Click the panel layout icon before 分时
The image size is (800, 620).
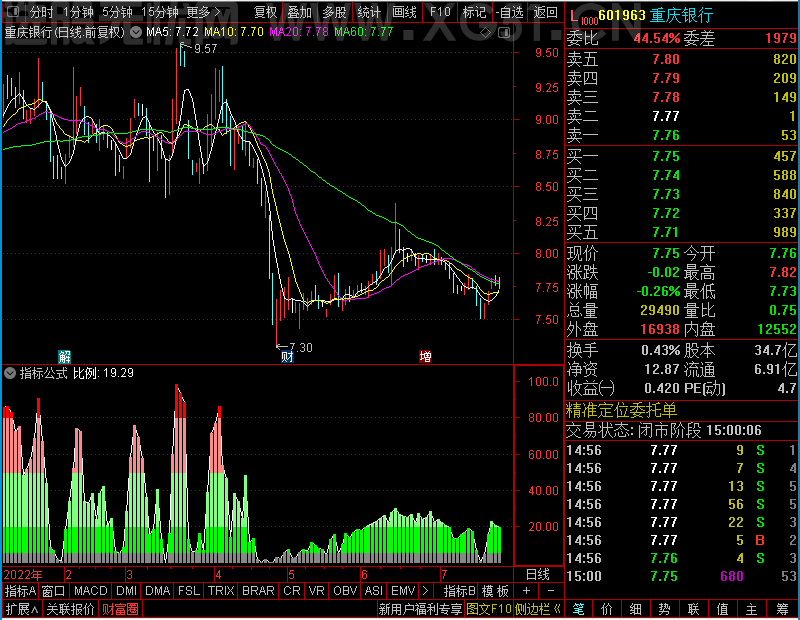(x=13, y=11)
